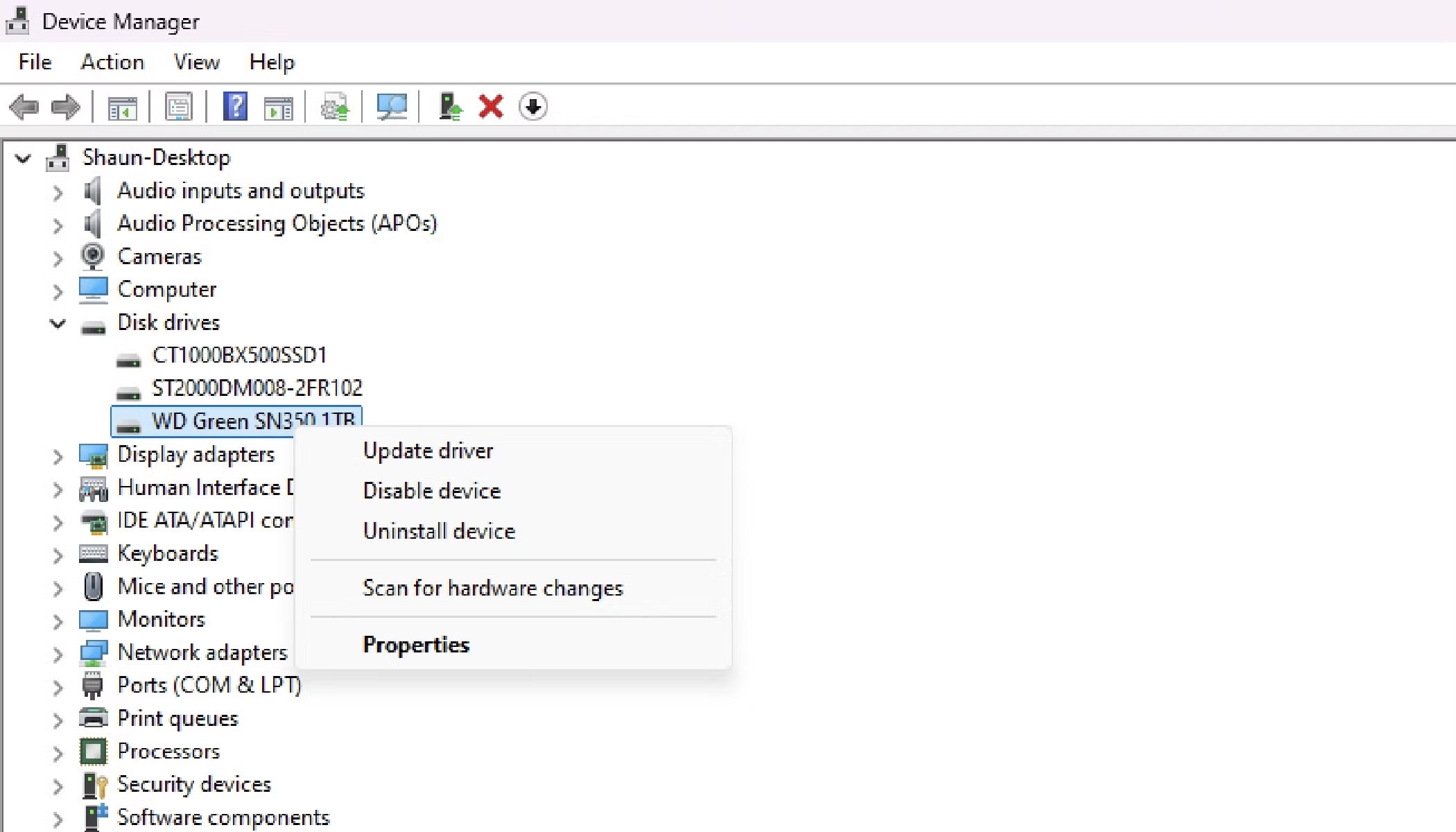Click the Forward navigation arrow
The height and width of the screenshot is (832, 1456).
tap(66, 106)
